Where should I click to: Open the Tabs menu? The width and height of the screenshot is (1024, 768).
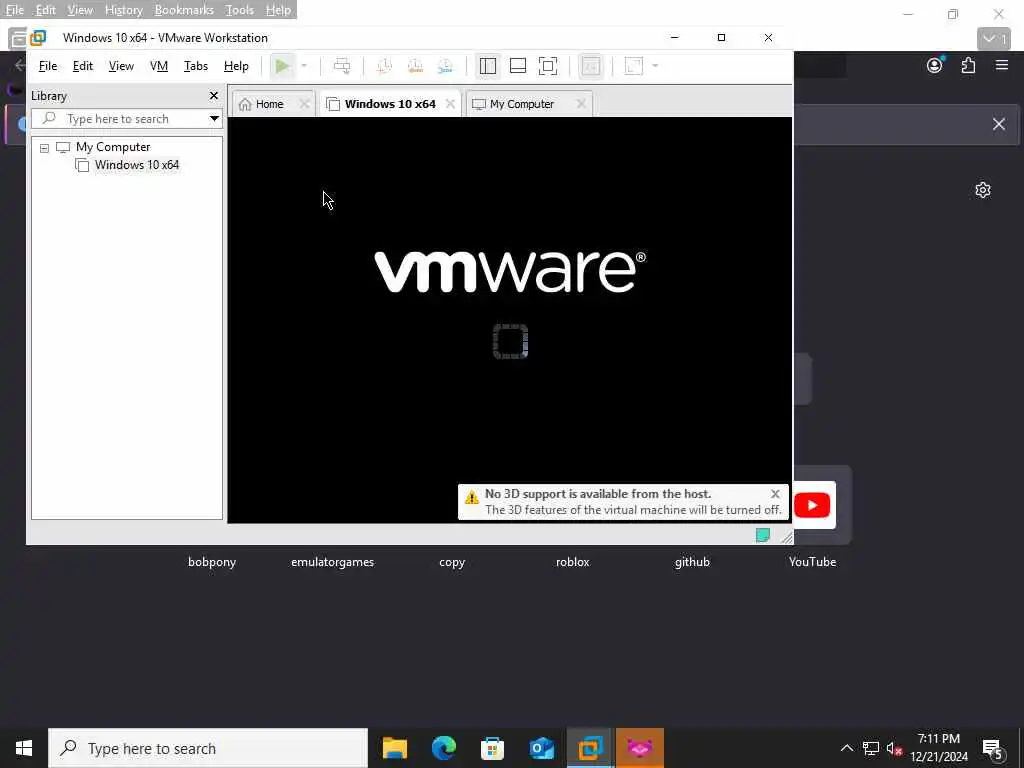coord(196,66)
